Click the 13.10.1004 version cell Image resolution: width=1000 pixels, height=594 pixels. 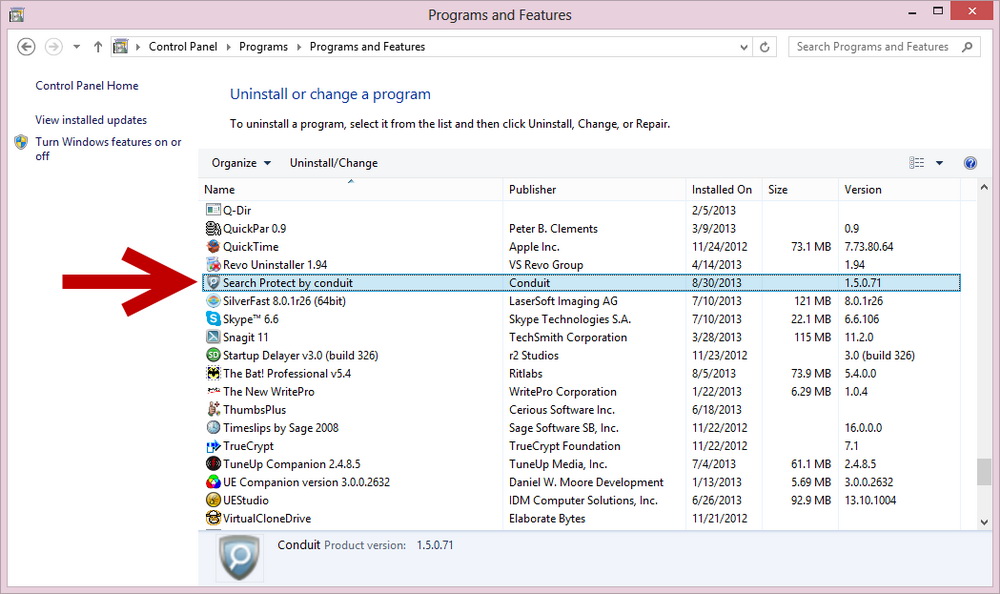[x=870, y=500]
